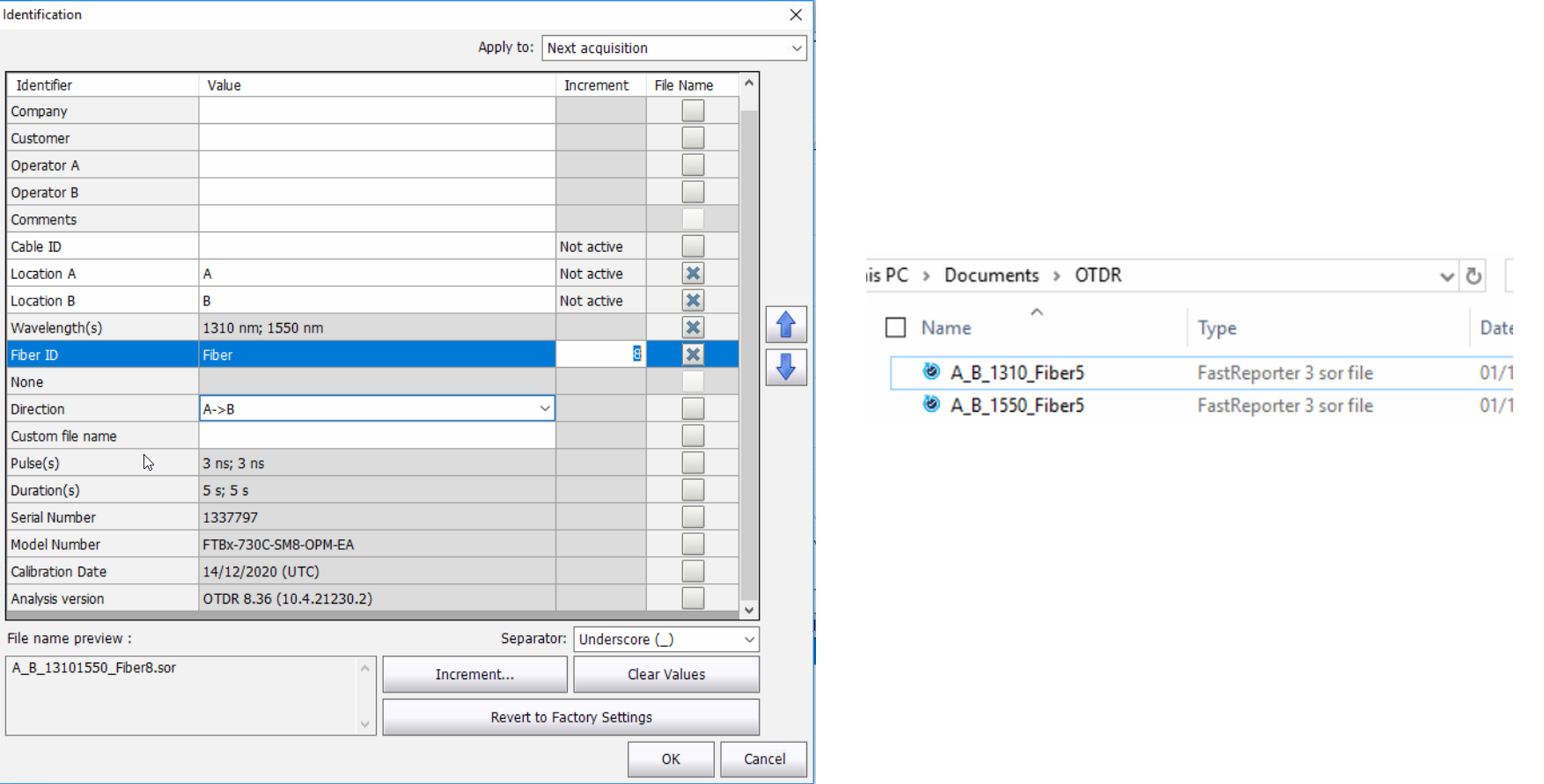Move Fiber ID down with blue down arrow
This screenshot has height=784, width=1544.
786,367
